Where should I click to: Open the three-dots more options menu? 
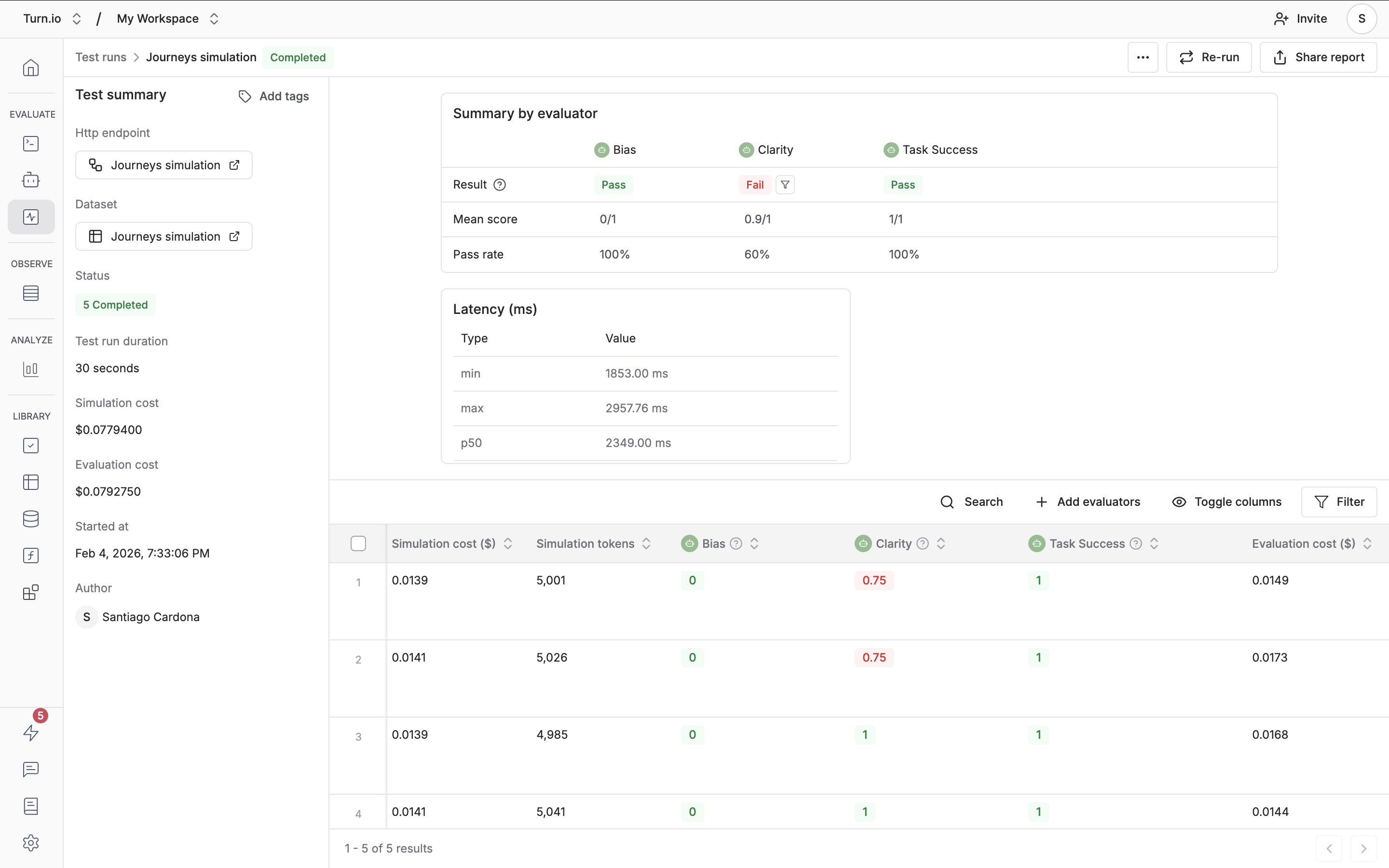point(1143,57)
